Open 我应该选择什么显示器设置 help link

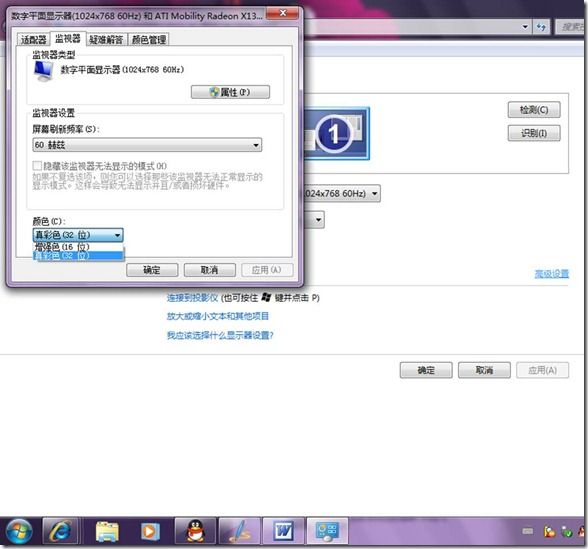point(220,335)
